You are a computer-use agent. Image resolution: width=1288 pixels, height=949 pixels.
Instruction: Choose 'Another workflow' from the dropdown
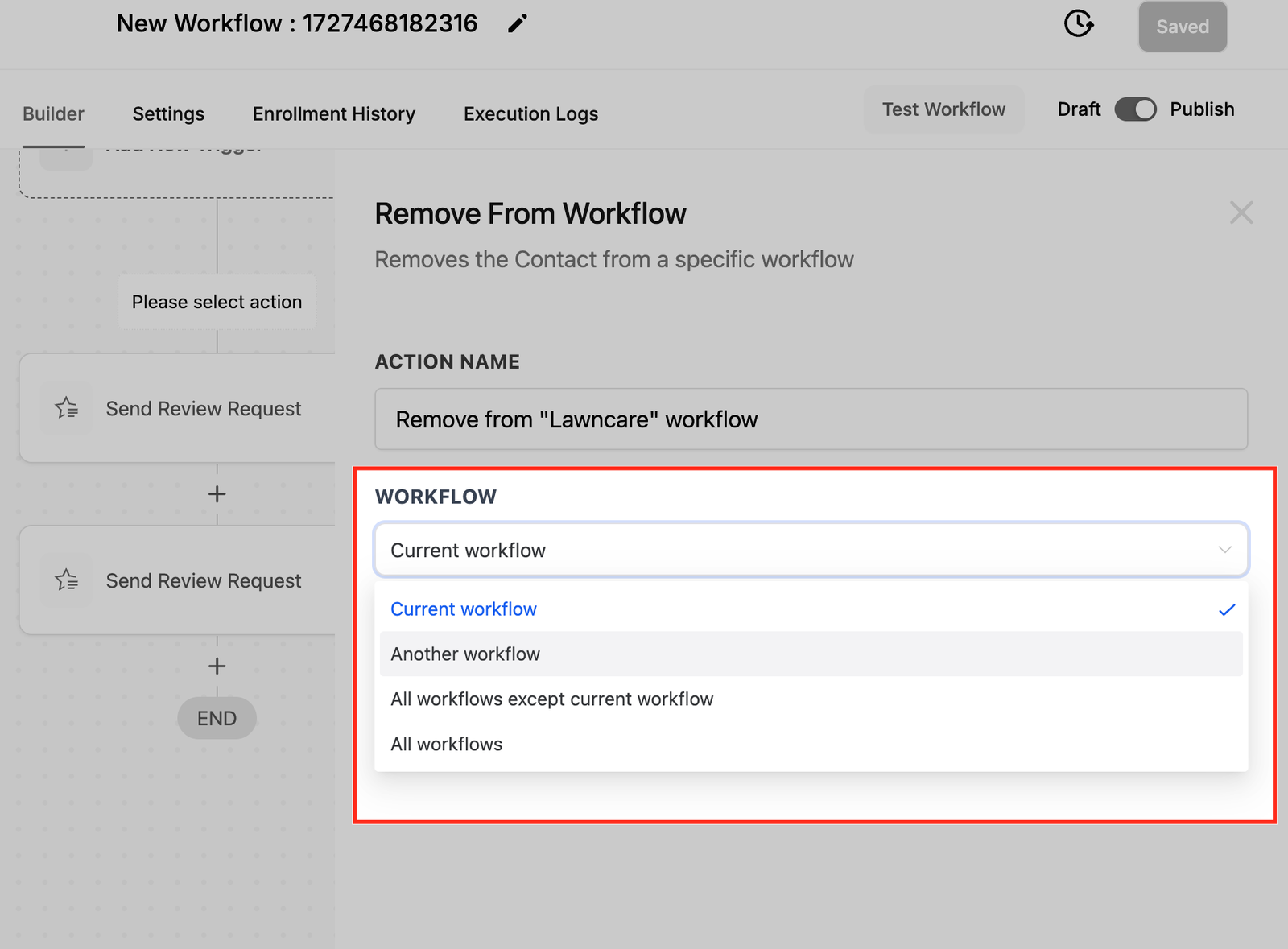point(465,654)
